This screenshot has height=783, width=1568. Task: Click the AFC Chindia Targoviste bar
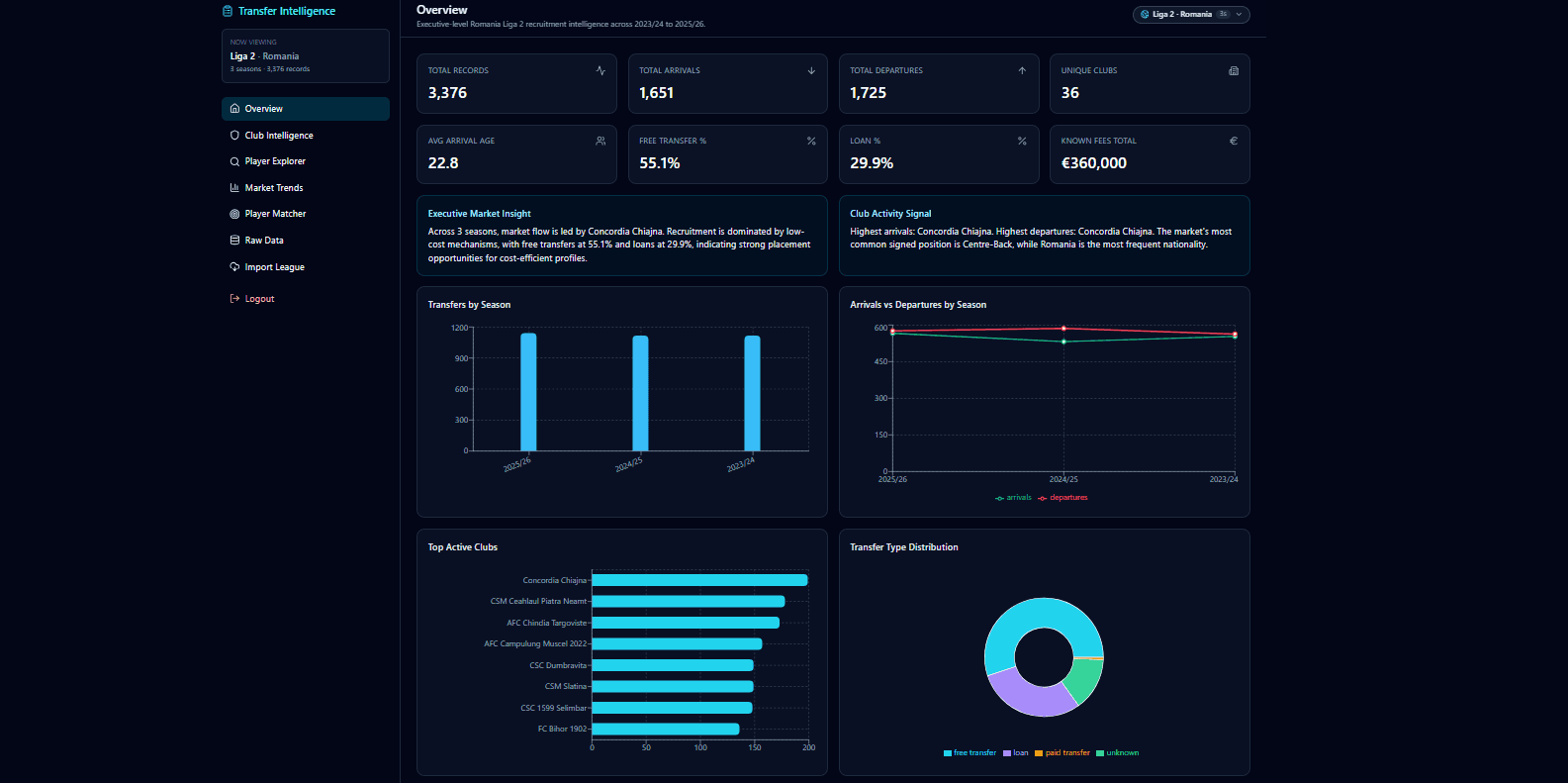tap(686, 623)
